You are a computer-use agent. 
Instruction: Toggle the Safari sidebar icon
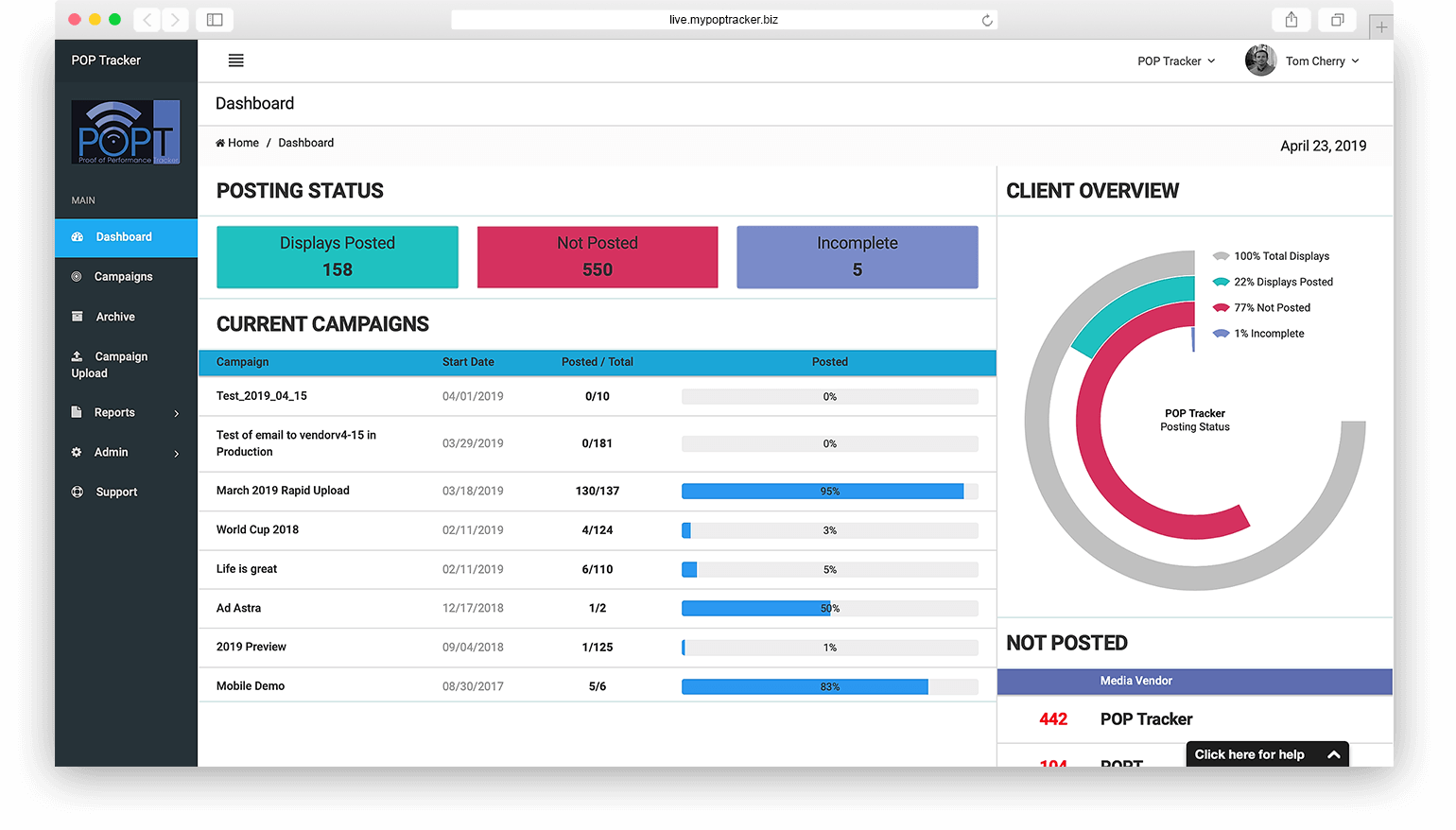pyautogui.click(x=215, y=20)
